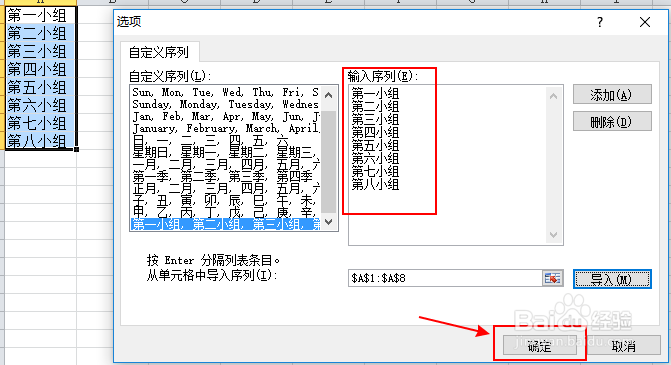Select the 正月, 二月, 三月 list entry
Screen dimensions: 671x365
tap(225, 188)
